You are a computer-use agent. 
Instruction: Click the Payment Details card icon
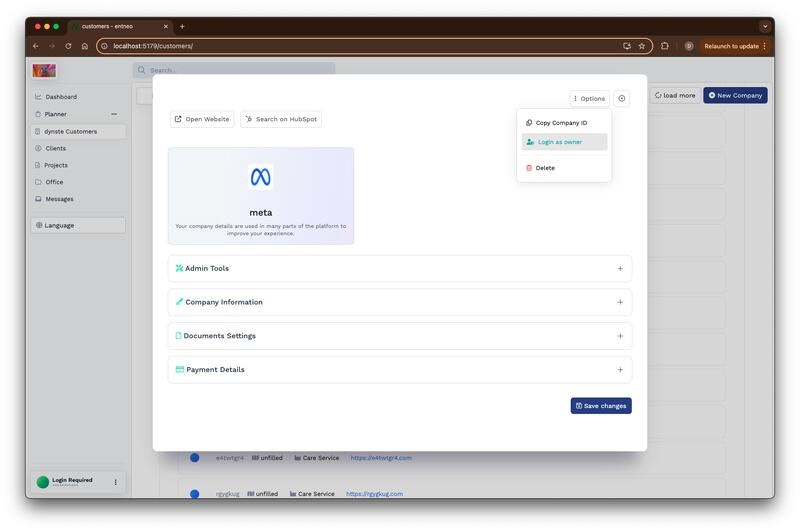[180, 369]
